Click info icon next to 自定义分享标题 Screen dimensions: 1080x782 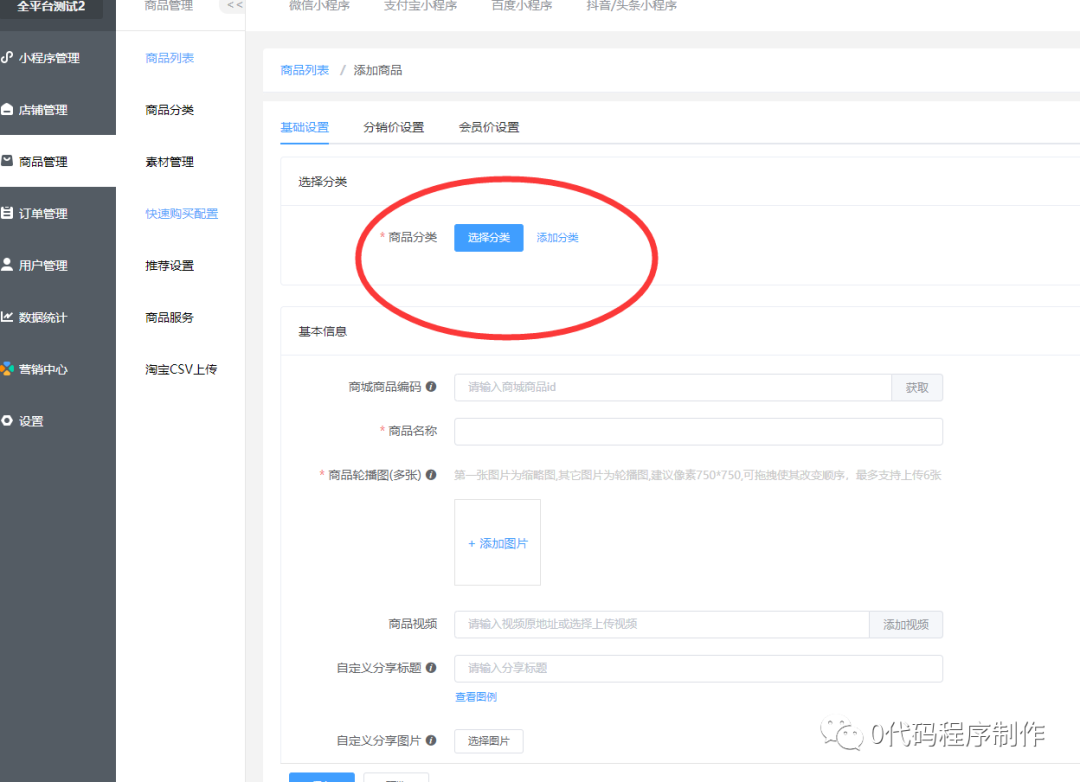(431, 668)
